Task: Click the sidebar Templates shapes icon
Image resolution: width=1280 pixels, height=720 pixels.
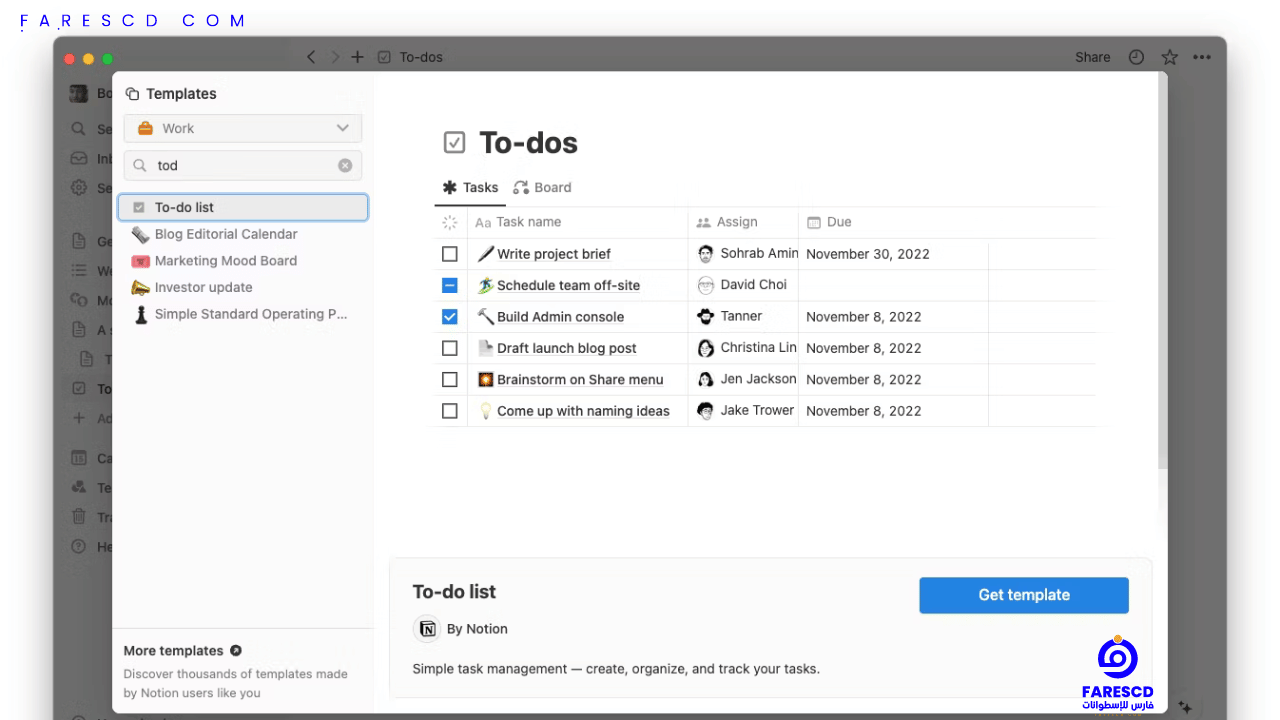Action: pyautogui.click(x=78, y=487)
